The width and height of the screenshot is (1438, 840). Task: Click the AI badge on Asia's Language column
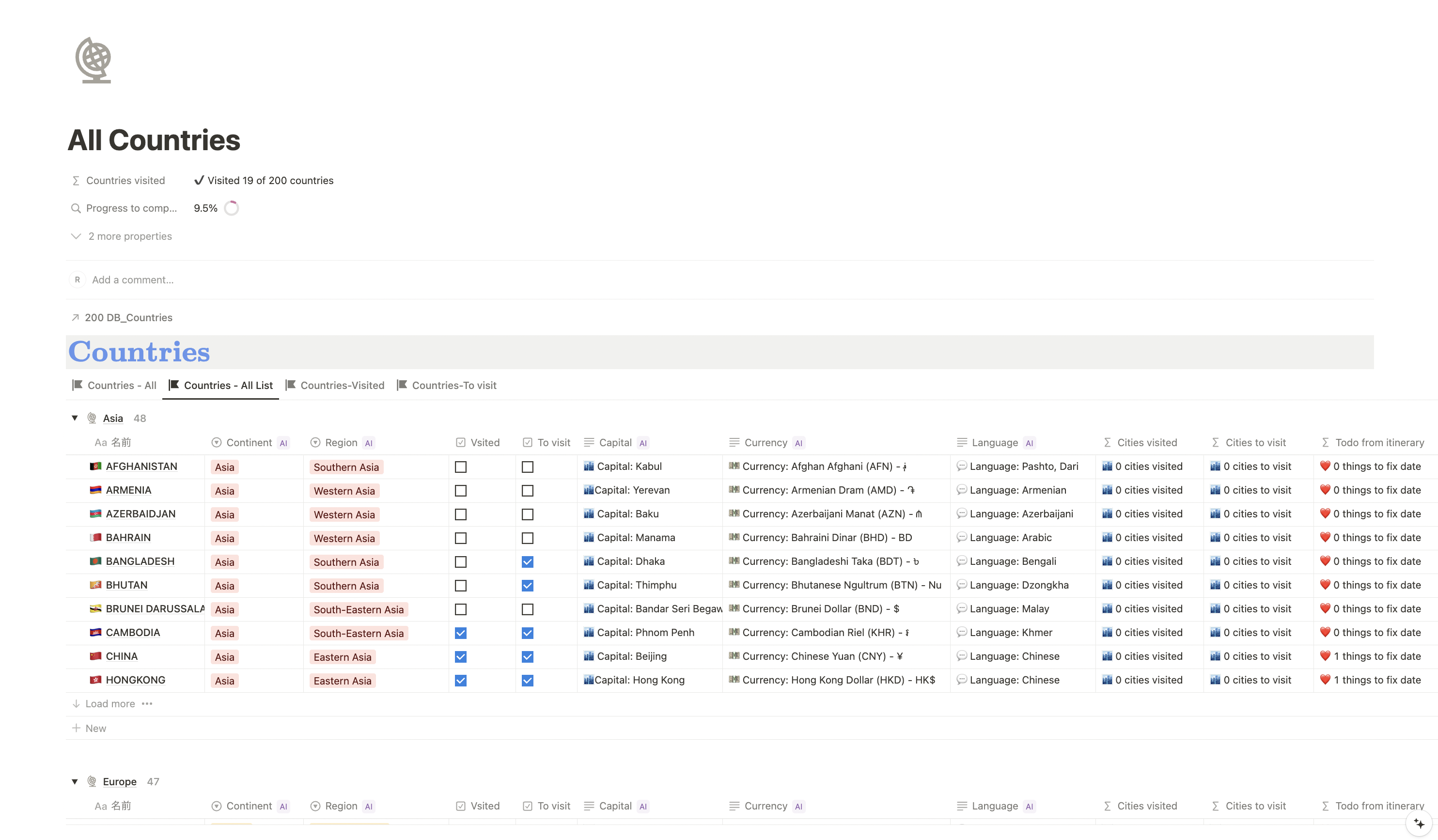[x=1030, y=443]
